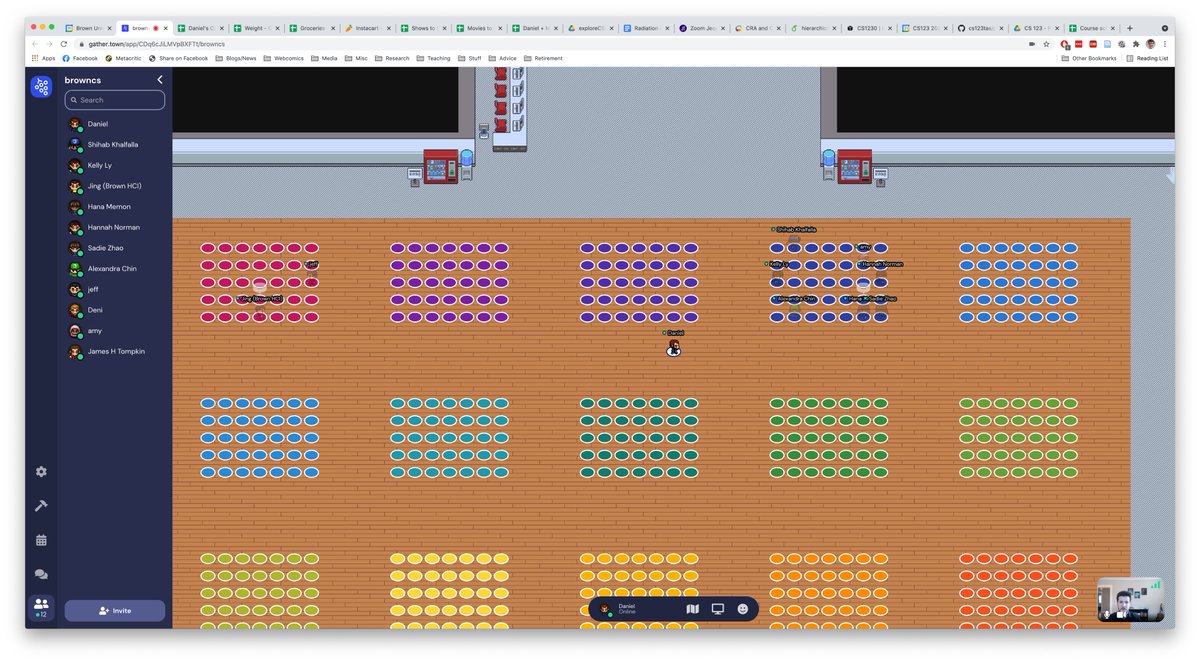The width and height of the screenshot is (1200, 662).
Task: Select Kelly Ly in participant list
Action: (115, 165)
